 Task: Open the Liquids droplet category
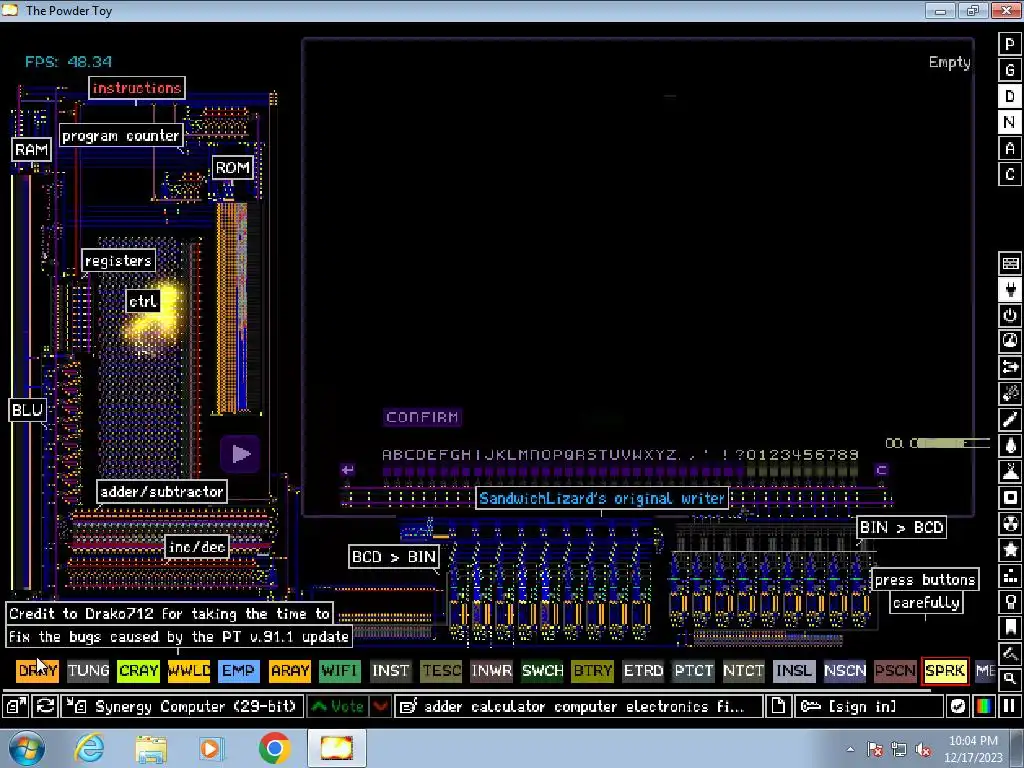1010,446
